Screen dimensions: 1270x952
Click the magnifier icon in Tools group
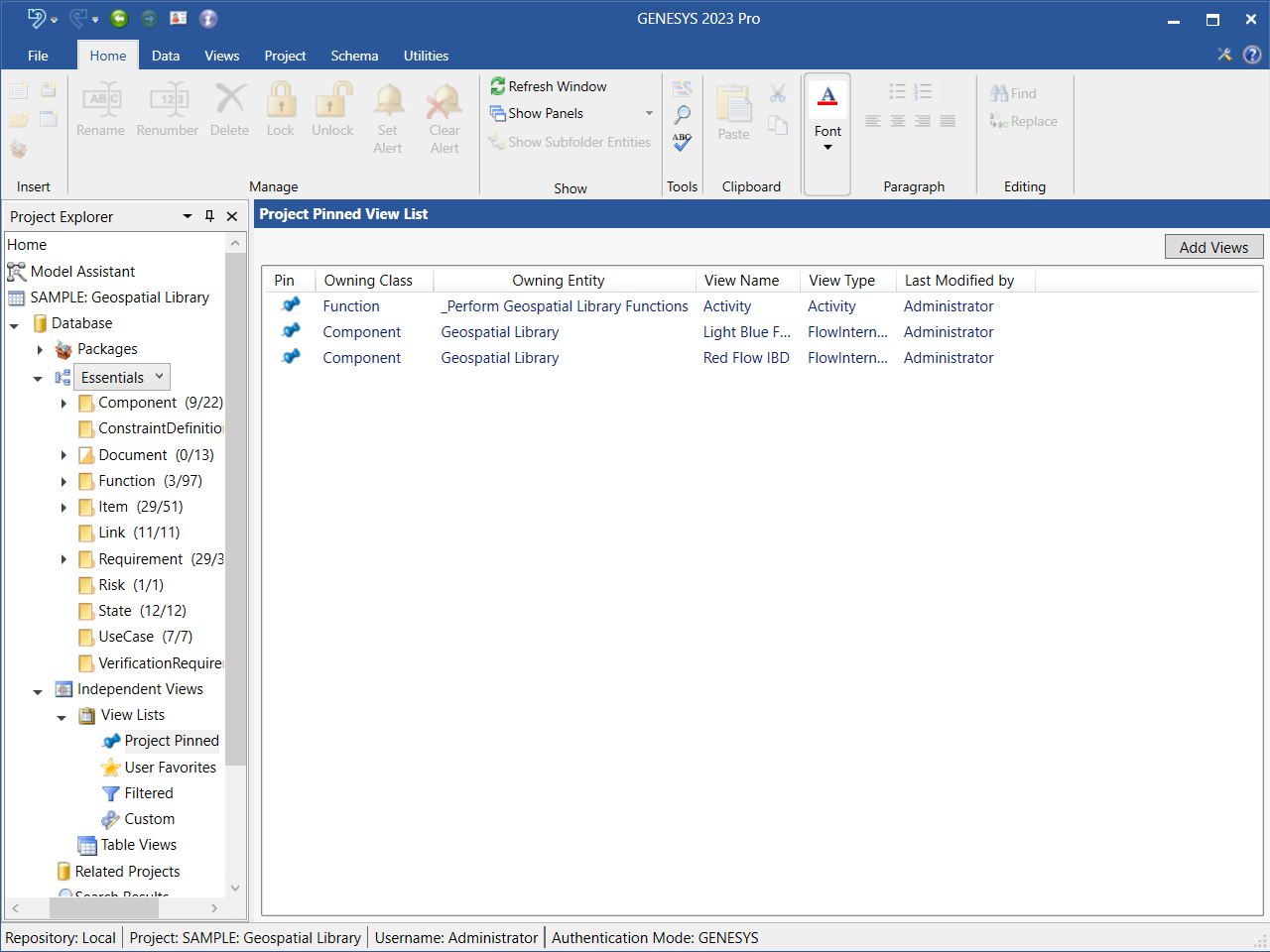coord(682,115)
